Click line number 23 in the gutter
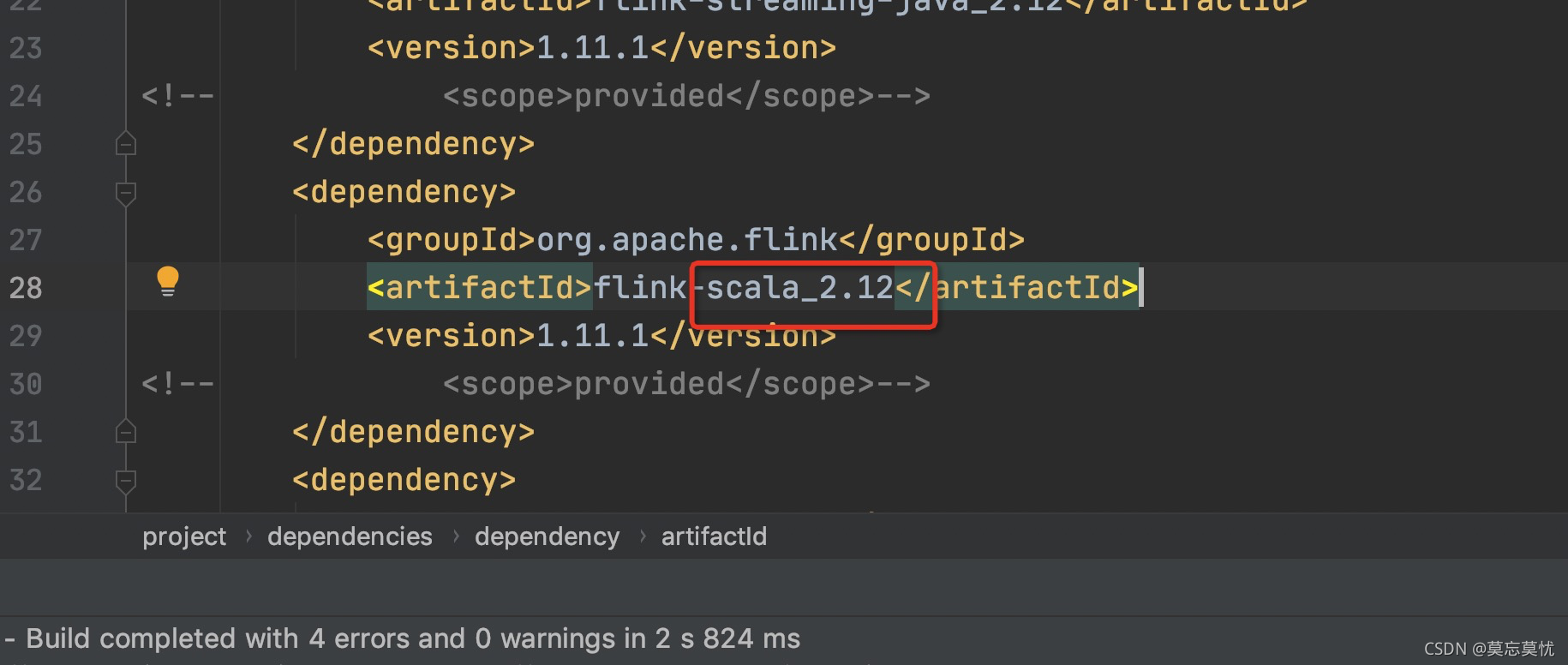1568x665 pixels. pyautogui.click(x=26, y=48)
